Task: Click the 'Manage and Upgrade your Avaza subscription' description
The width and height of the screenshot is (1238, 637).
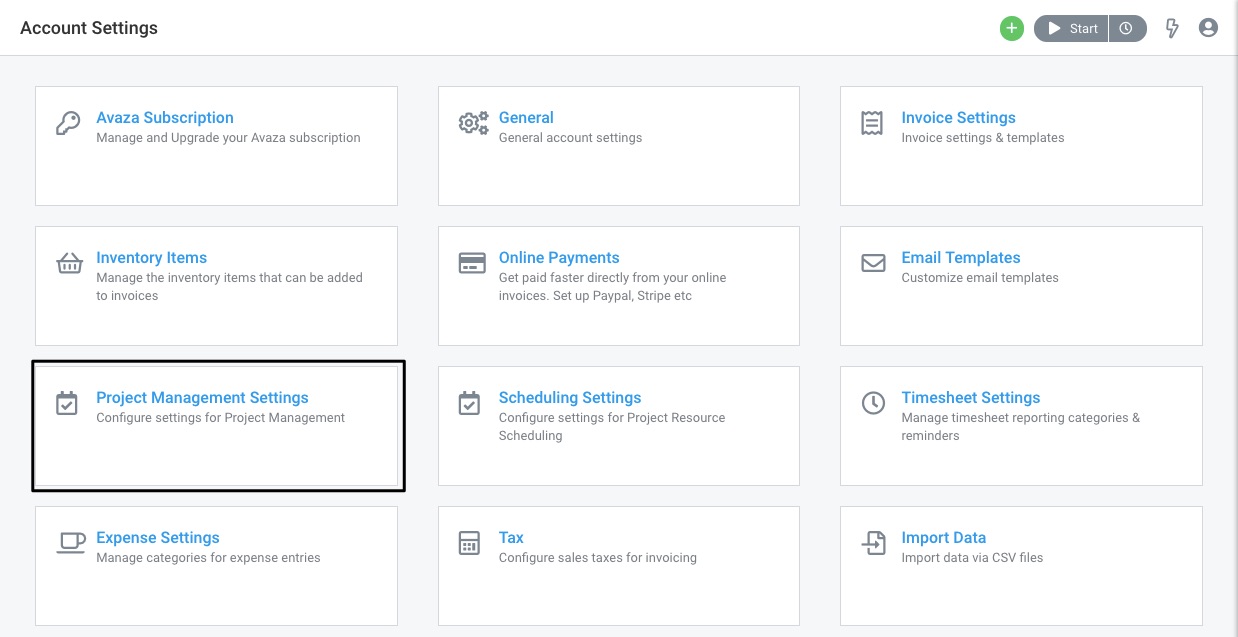Action: 228,138
